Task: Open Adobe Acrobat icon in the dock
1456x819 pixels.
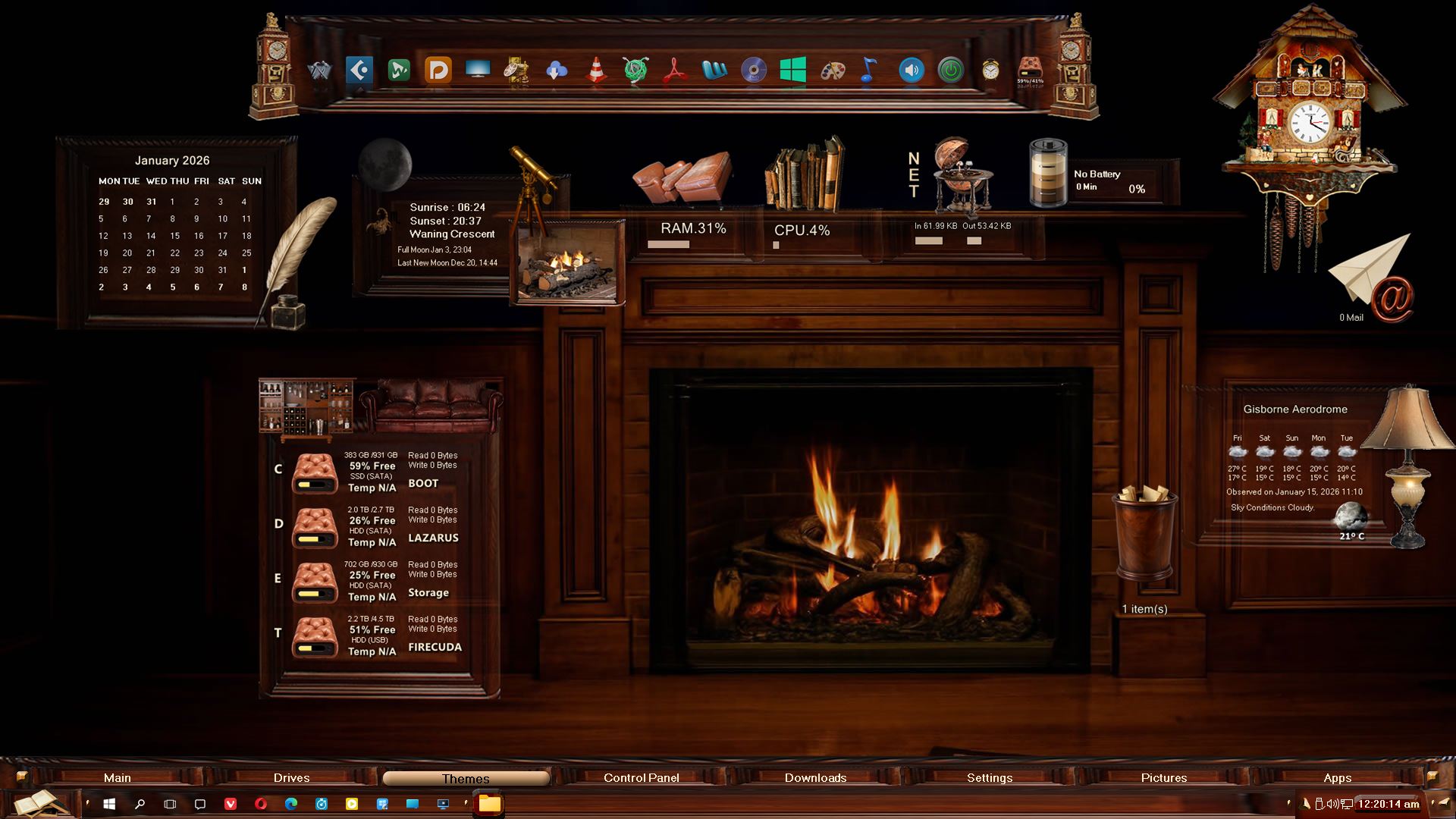Action: click(674, 71)
